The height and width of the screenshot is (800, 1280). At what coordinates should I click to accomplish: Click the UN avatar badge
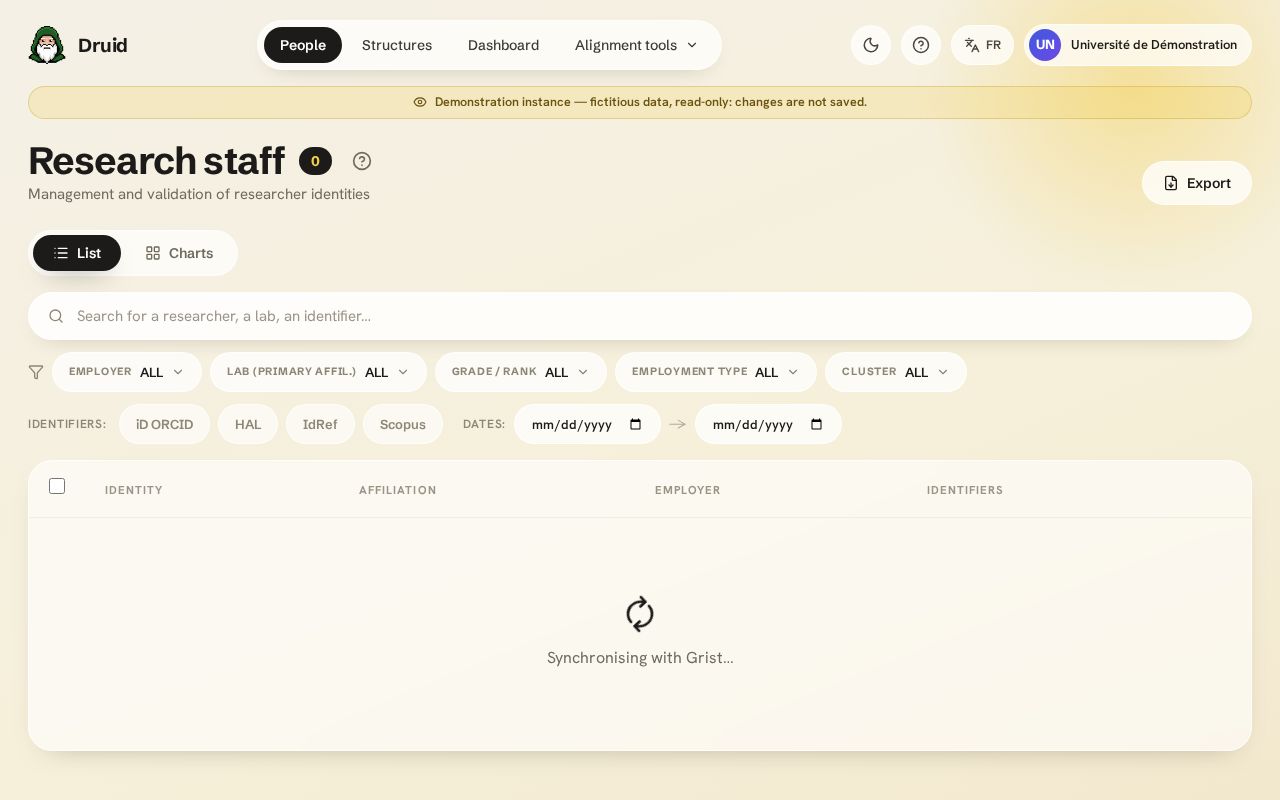coord(1045,45)
